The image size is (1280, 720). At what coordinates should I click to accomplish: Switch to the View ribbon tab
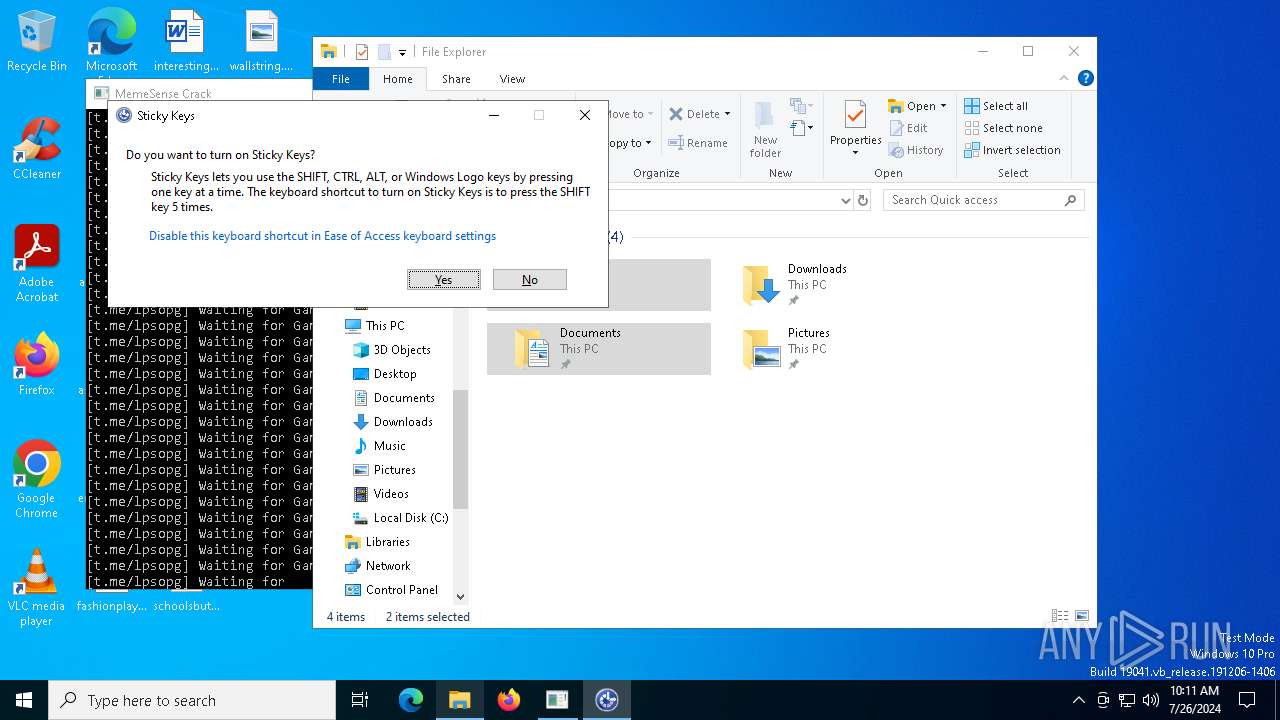512,79
